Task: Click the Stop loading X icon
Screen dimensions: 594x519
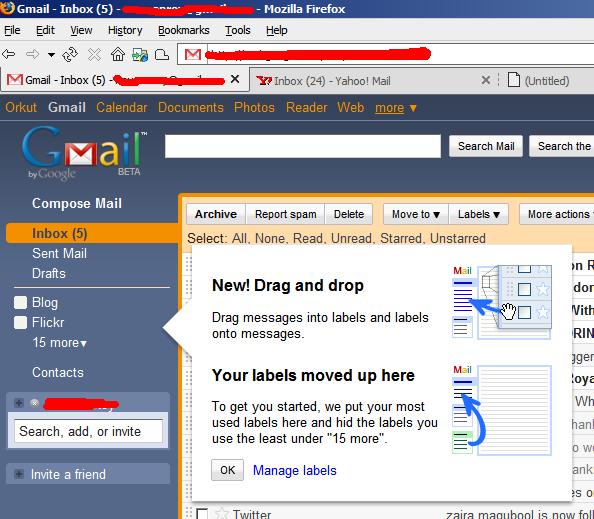Action: (x=94, y=55)
